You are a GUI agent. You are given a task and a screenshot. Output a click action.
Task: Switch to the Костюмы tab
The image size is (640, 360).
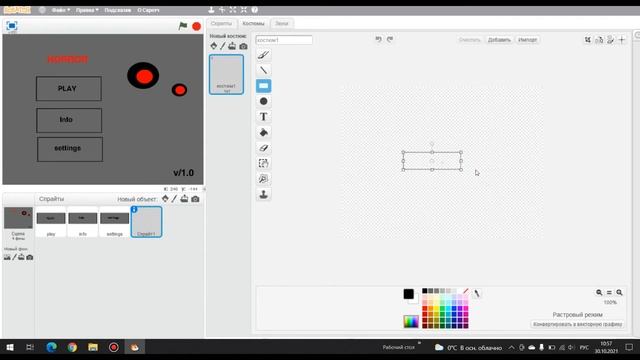pyautogui.click(x=253, y=23)
